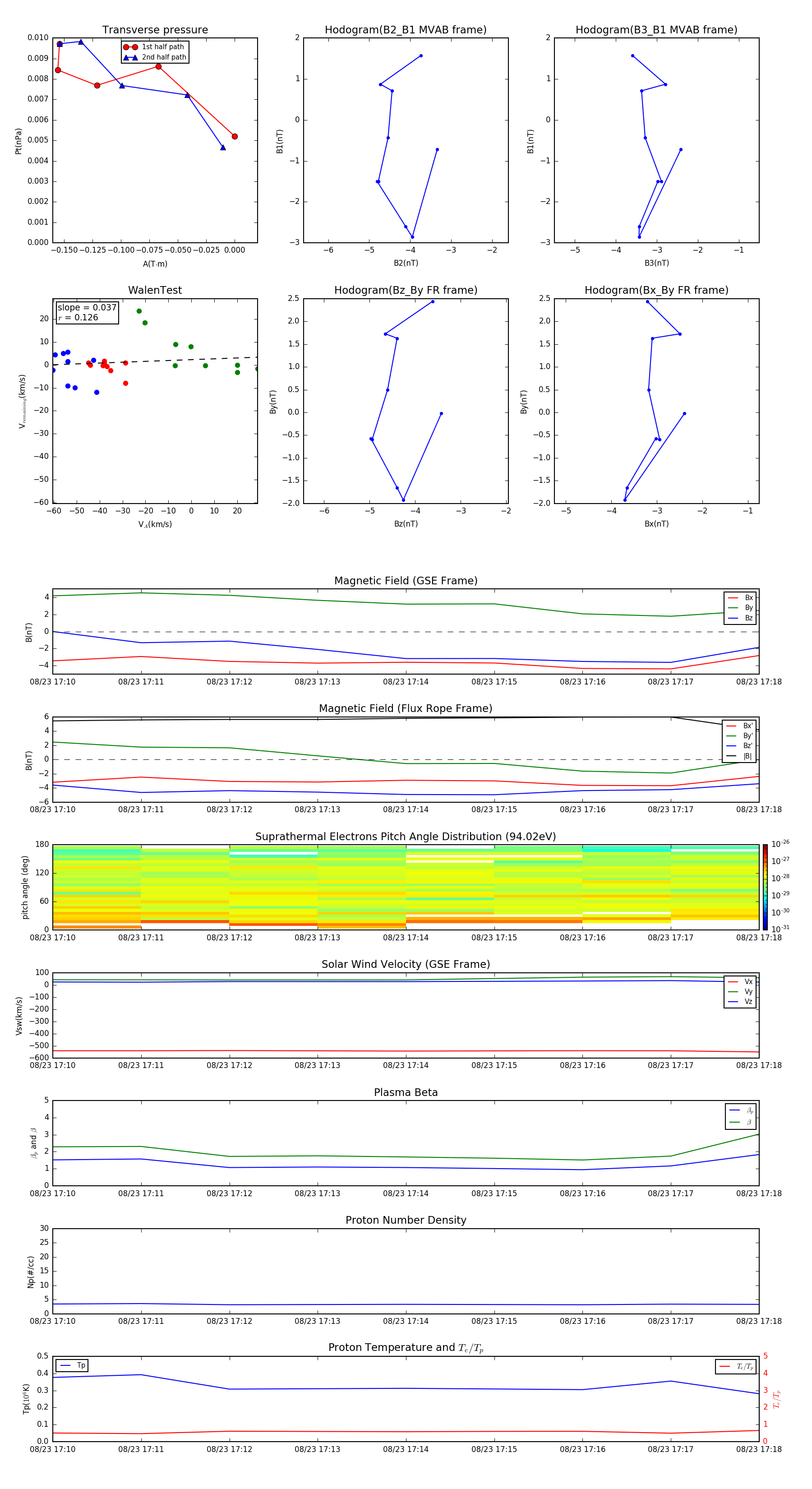812x1489 pixels.
Task: Click the 'Magnetic Field (Flux Rope Frame)' title
Action: tap(406, 709)
